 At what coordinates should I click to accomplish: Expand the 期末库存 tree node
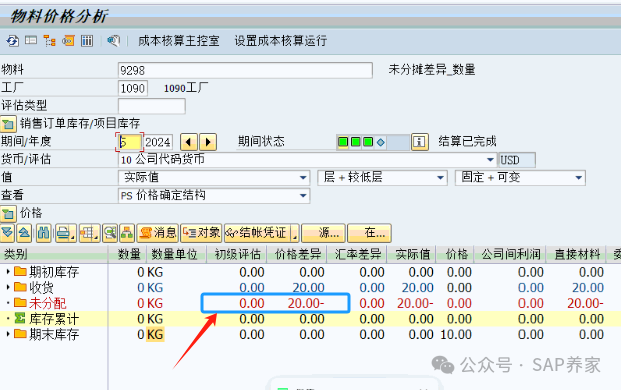click(x=8, y=335)
